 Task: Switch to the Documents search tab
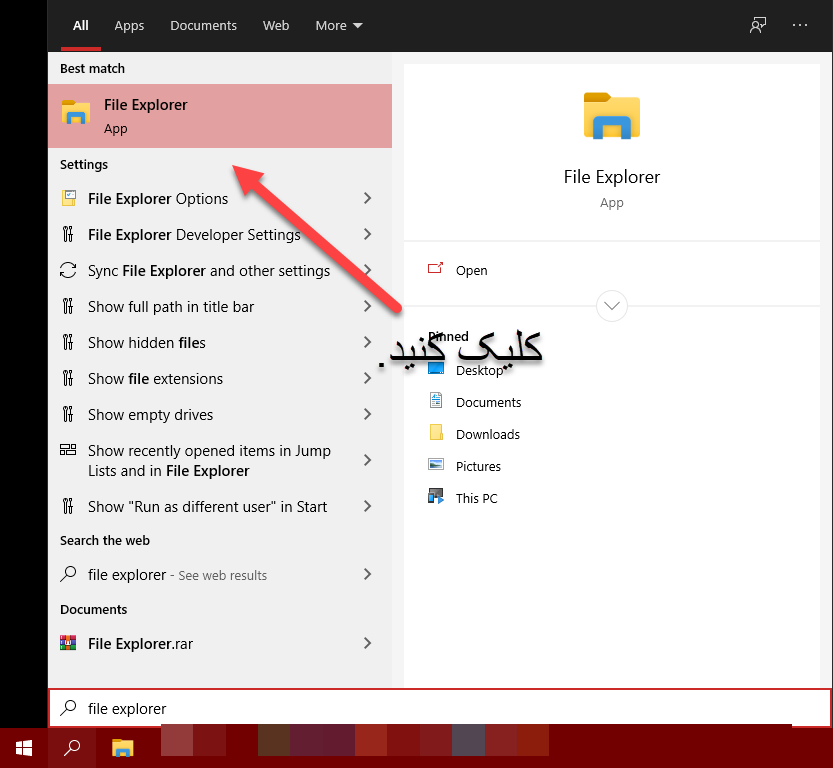[x=203, y=25]
